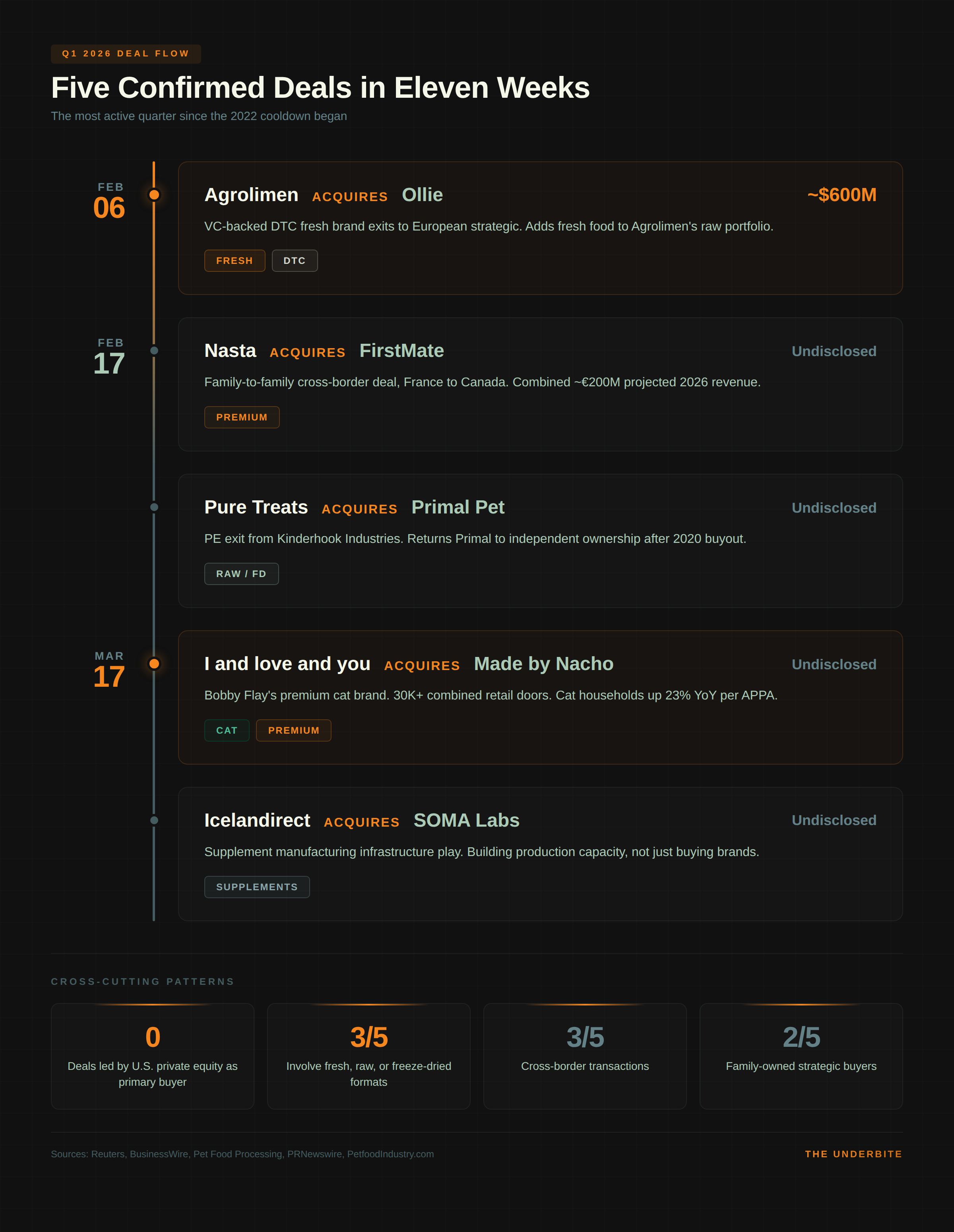
Task: Click the orange Mar 17 timeline dot
Action: [154, 664]
